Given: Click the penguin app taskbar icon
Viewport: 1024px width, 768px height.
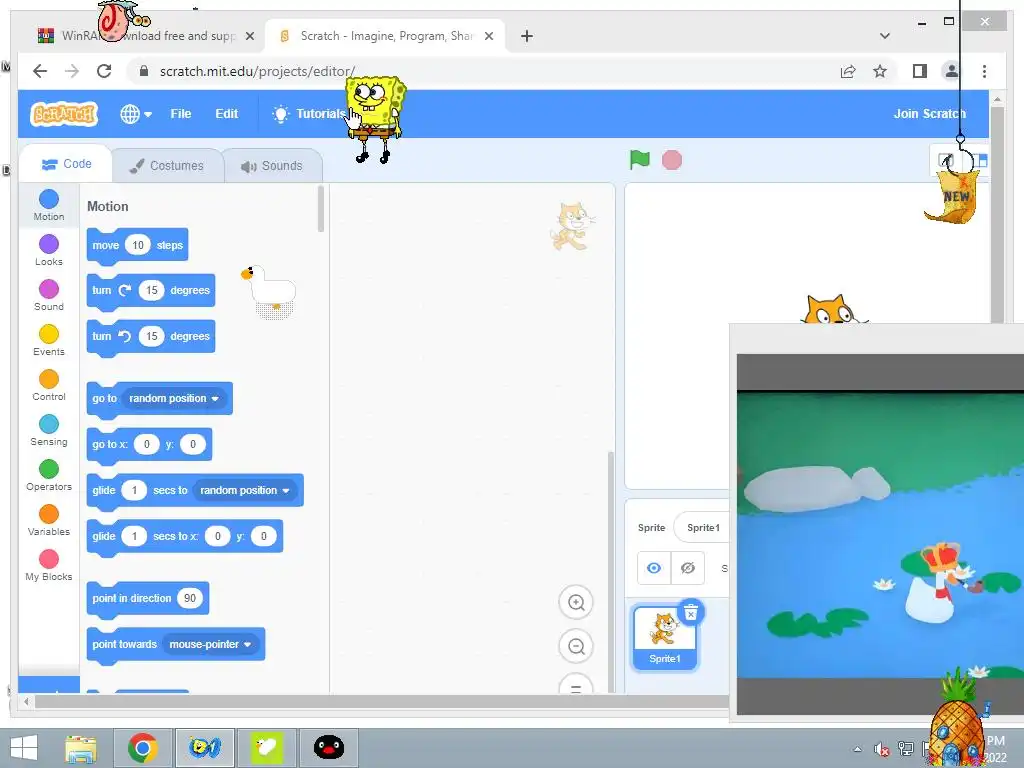Looking at the screenshot, I should point(328,748).
